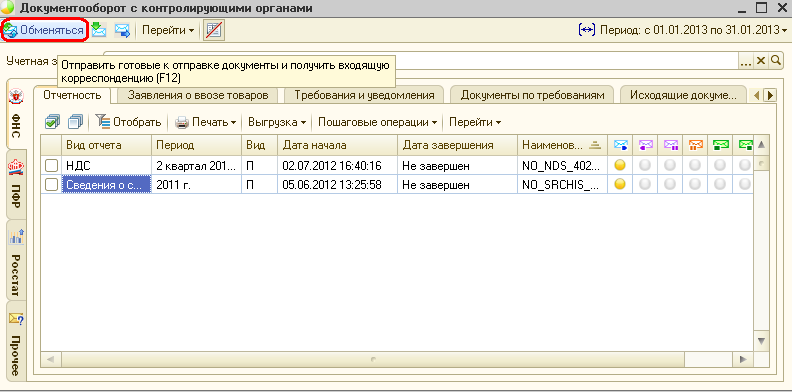
Task: Click the Дата завершения column header
Action: click(x=458, y=145)
